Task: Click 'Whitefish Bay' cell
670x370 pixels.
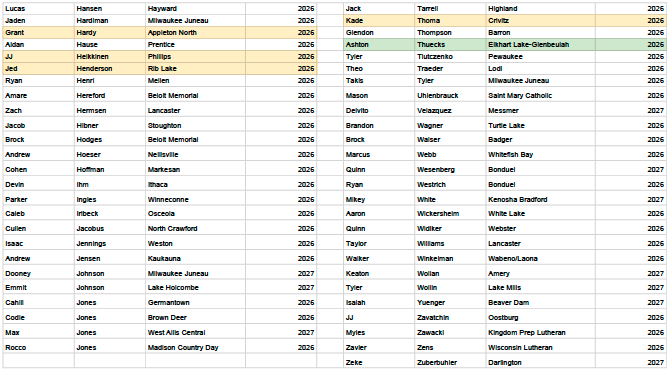Action: point(541,154)
